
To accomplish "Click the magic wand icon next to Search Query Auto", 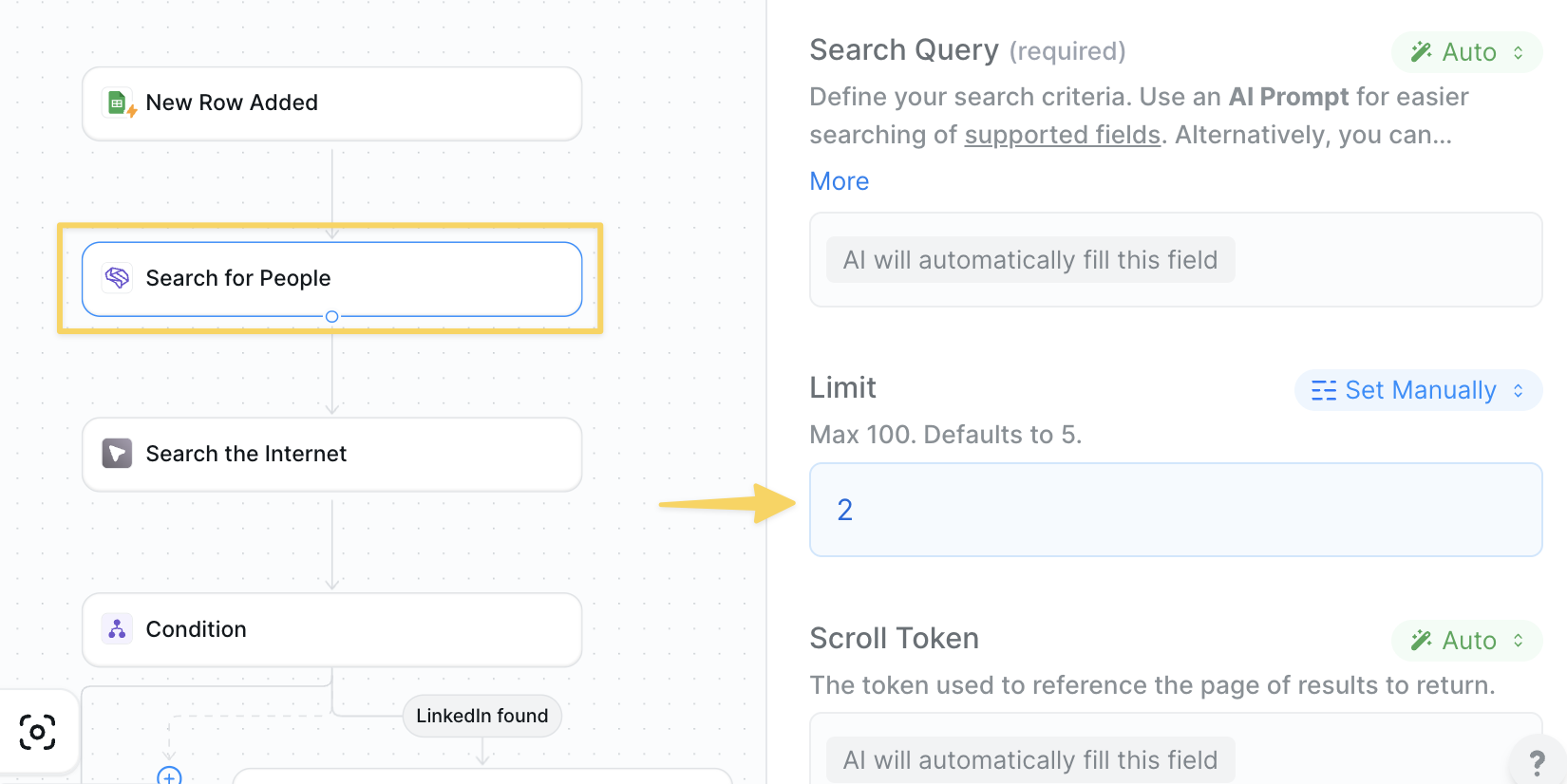I will pos(1421,51).
